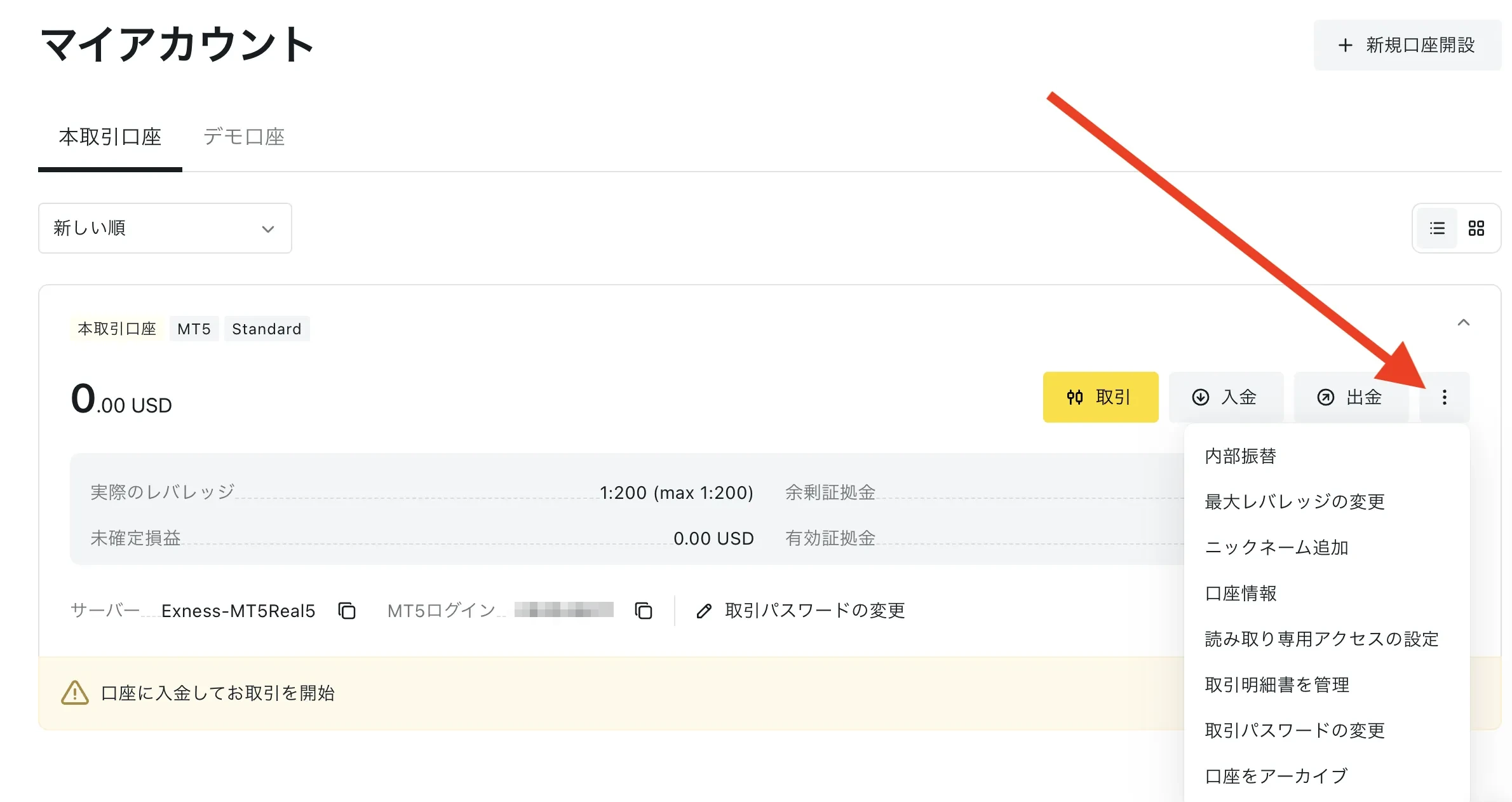Click the MT5 platform tag
1512x802 pixels.
(194, 329)
